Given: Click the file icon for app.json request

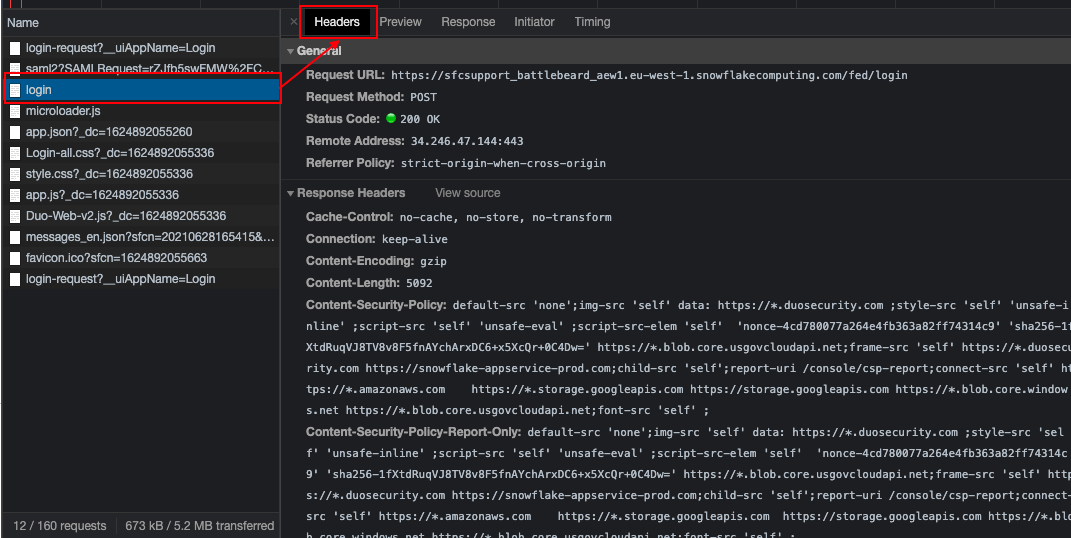Looking at the screenshot, I should (15, 132).
